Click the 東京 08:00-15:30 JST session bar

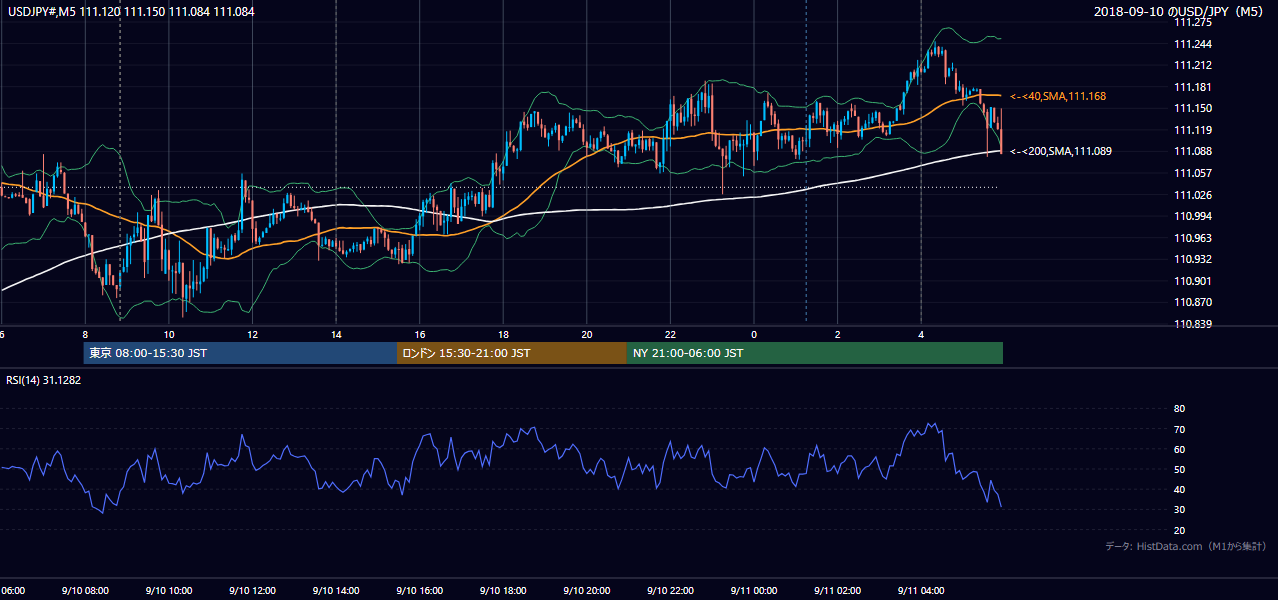pyautogui.click(x=240, y=353)
